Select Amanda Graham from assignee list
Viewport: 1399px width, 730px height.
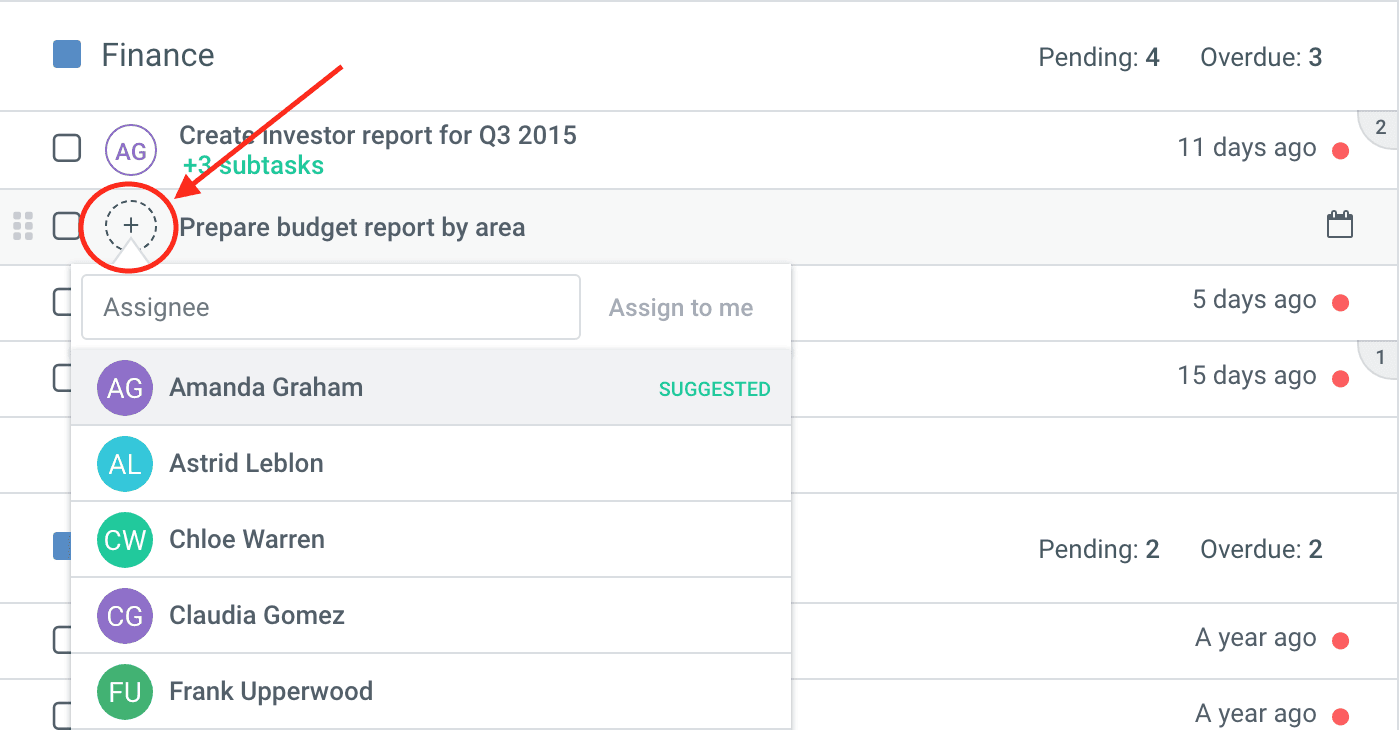pos(266,388)
